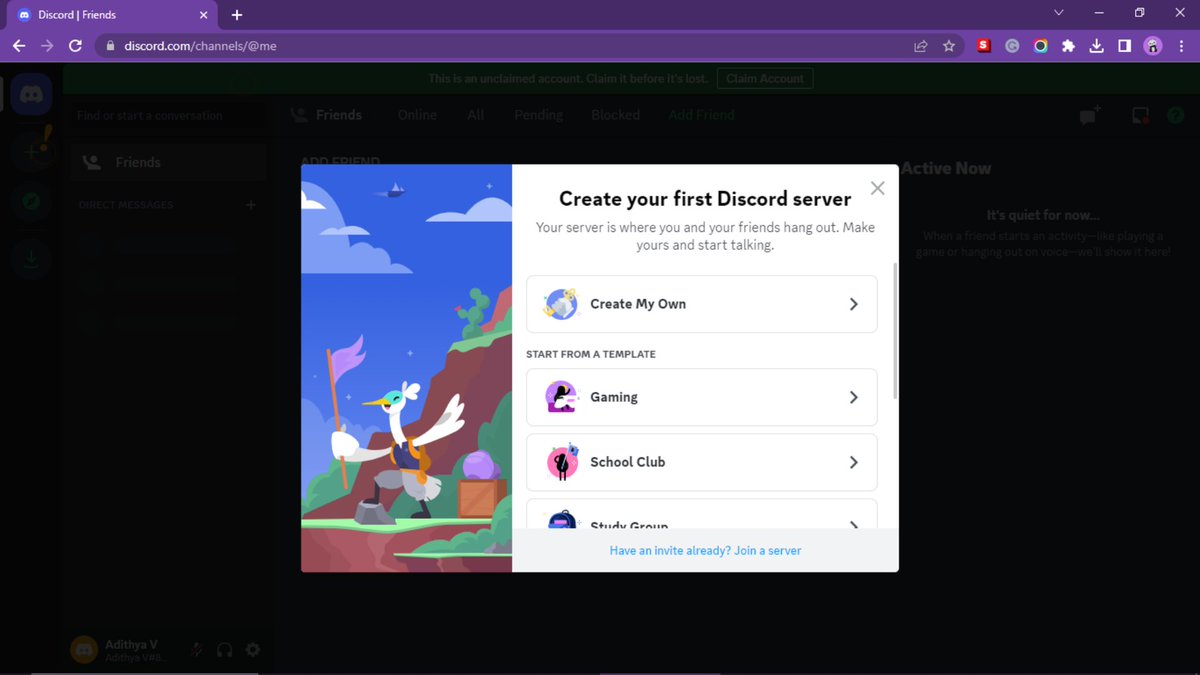Click the address bar URL
The height and width of the screenshot is (675, 1200).
pos(200,46)
